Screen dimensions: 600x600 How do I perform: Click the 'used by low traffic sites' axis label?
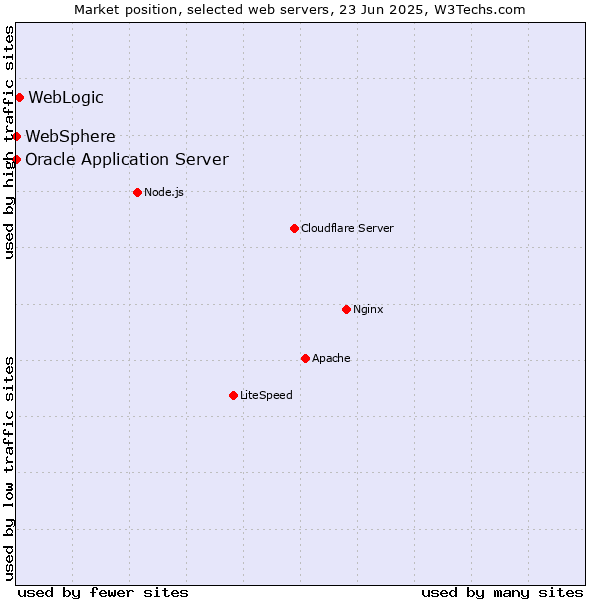(9, 469)
